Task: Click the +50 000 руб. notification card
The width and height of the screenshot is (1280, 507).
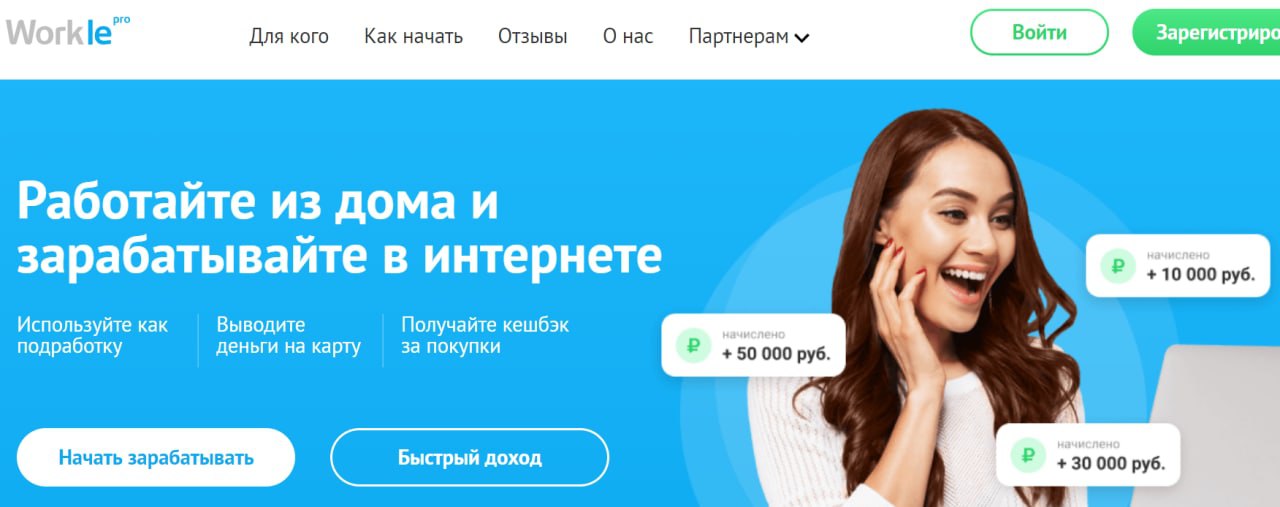Action: [x=753, y=345]
